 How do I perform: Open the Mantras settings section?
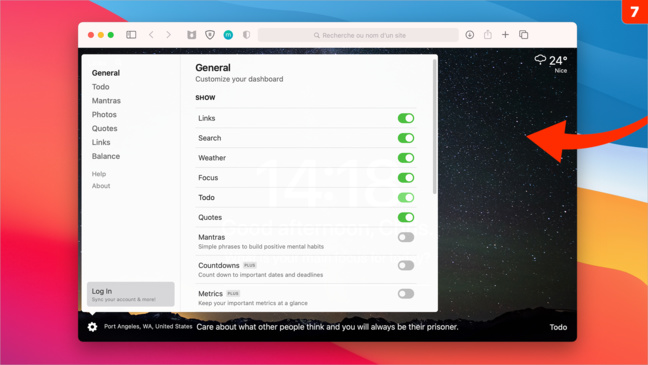tap(106, 101)
